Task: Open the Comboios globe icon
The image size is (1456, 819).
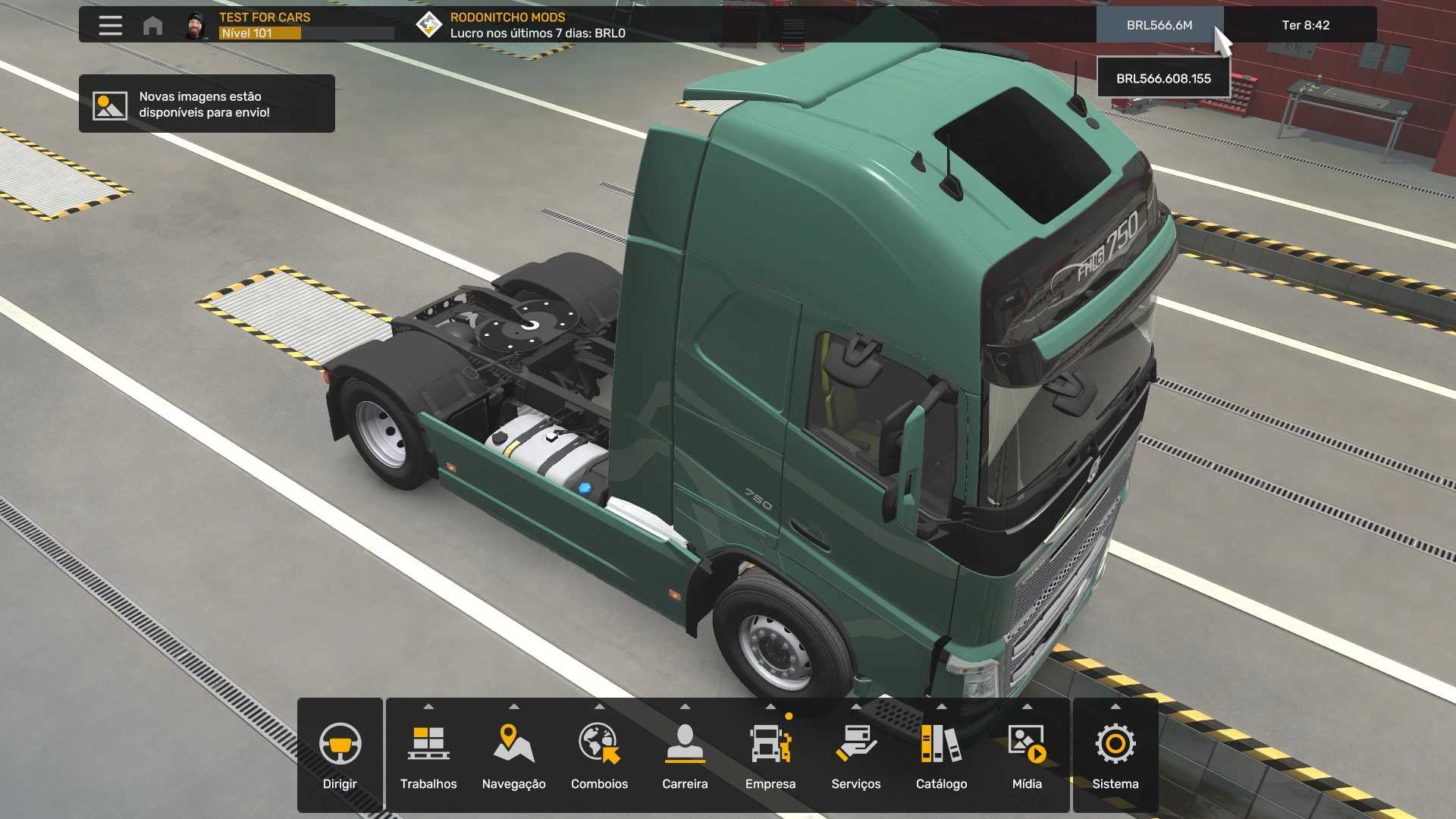Action: tap(599, 743)
